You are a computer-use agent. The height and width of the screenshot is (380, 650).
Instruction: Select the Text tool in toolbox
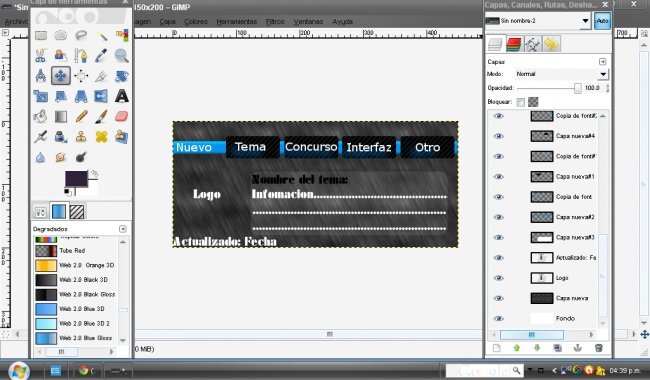click(x=121, y=96)
